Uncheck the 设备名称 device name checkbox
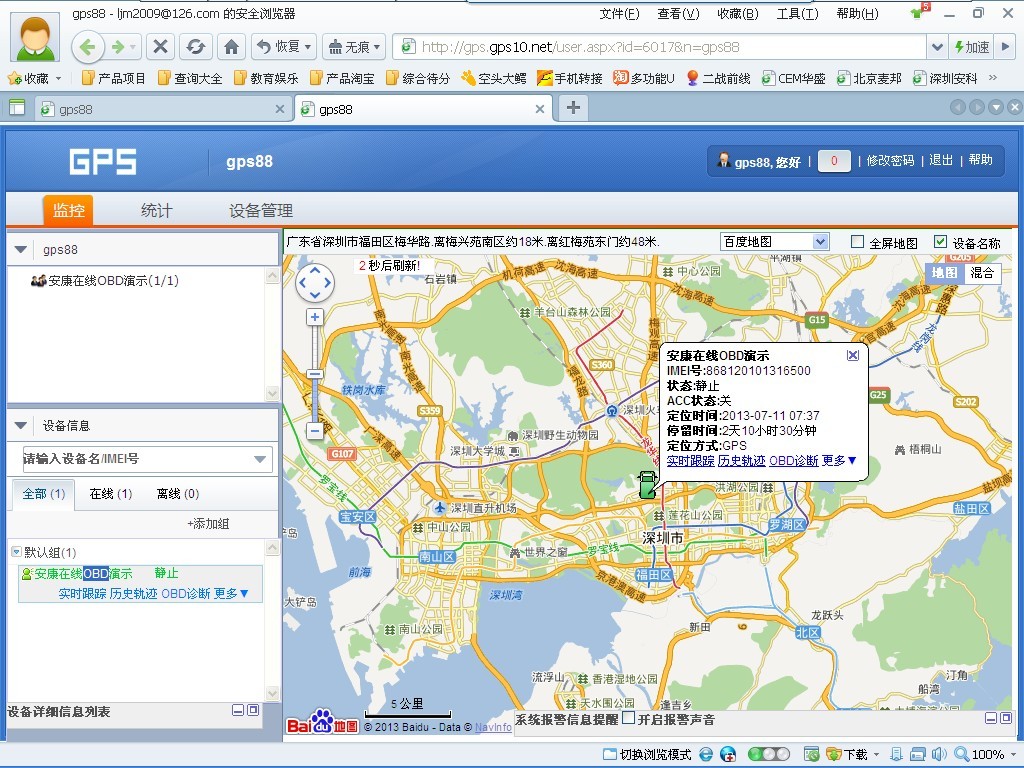 point(940,242)
